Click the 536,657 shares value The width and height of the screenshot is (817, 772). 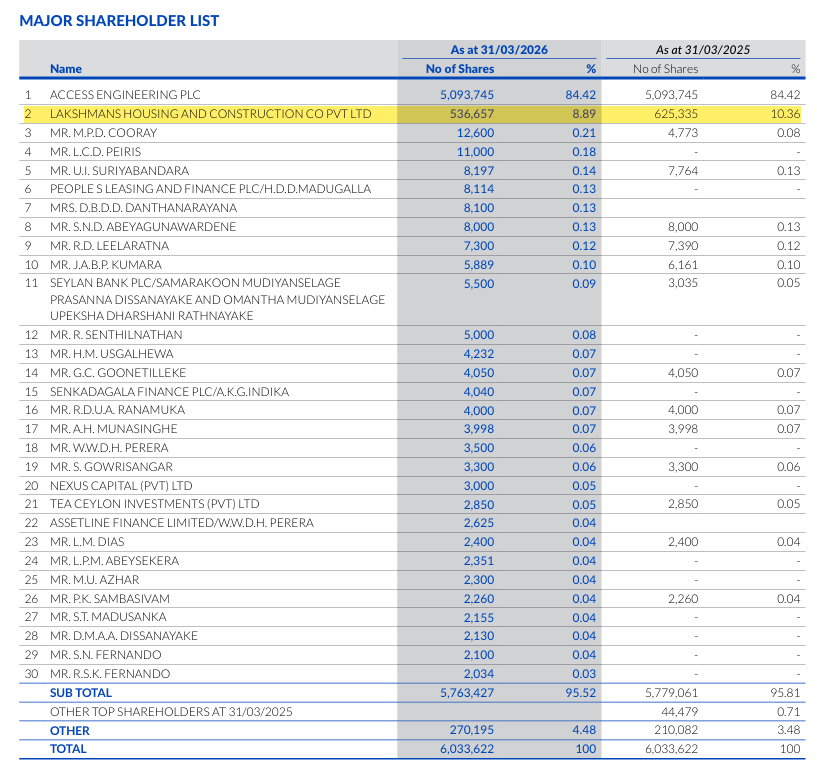[x=472, y=114]
